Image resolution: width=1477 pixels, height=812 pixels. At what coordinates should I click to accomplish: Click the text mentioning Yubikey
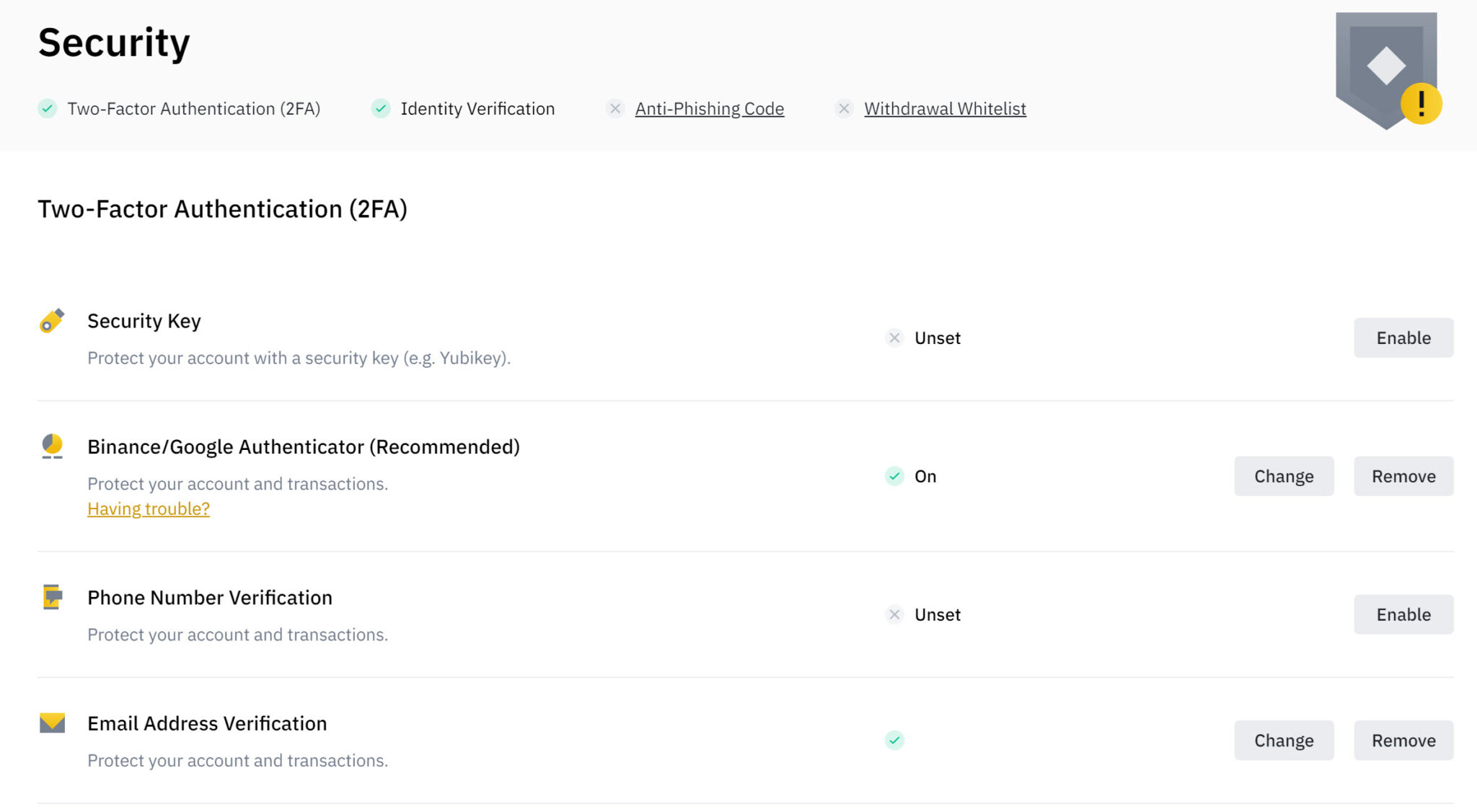click(299, 358)
